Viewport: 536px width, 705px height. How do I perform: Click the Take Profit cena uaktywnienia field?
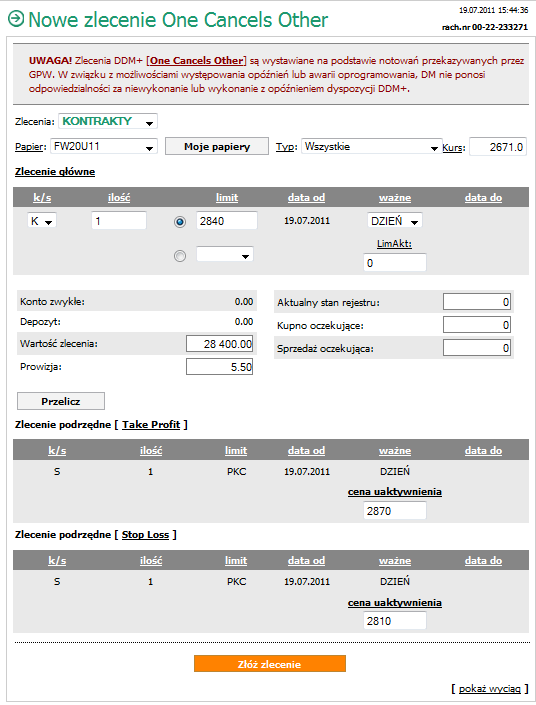(395, 511)
